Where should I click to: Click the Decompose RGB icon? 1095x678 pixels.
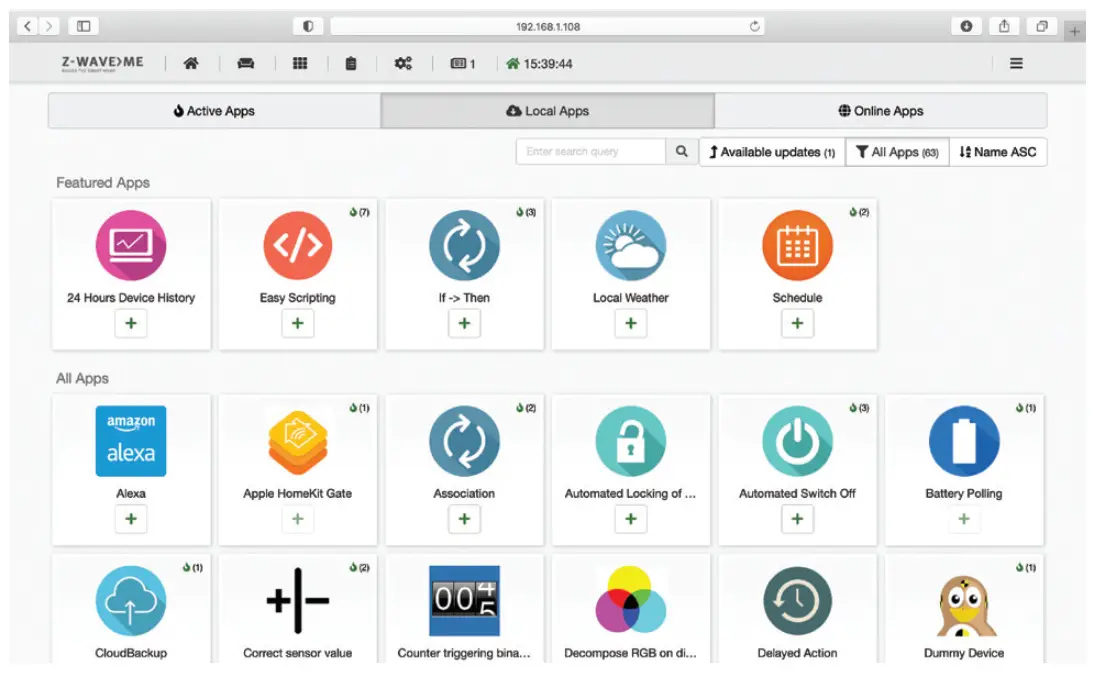click(x=631, y=600)
